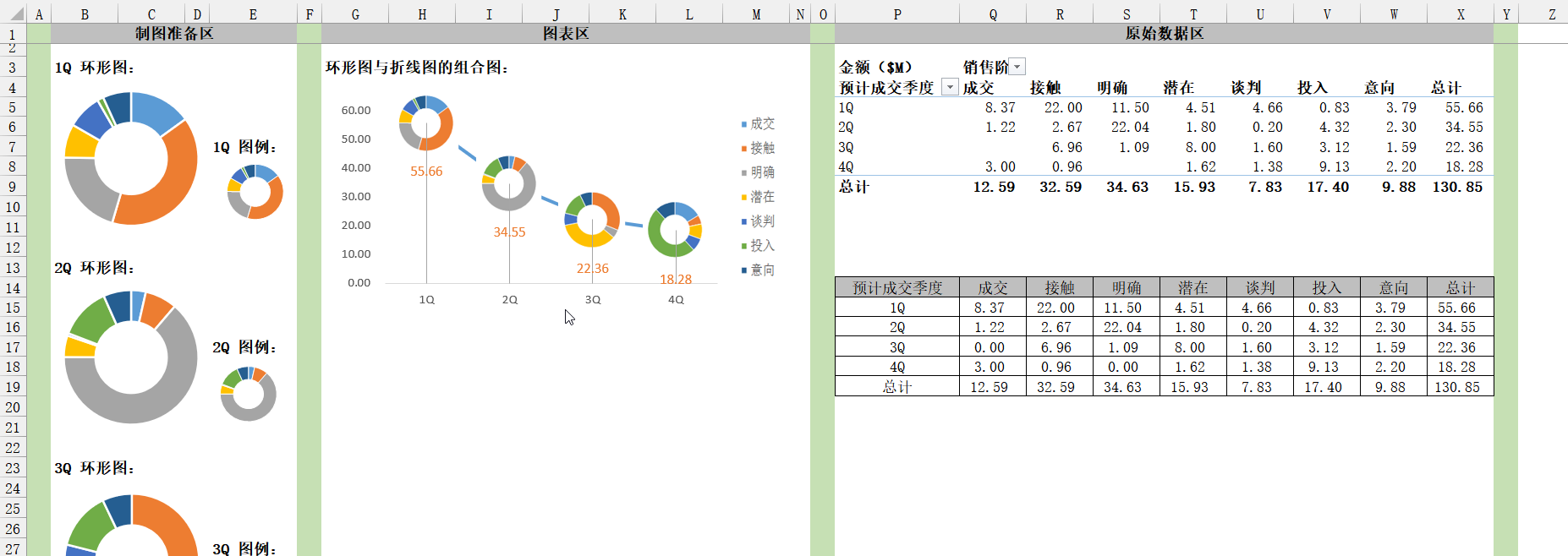Select the 3Q donut in the combo chart
1568x556 pixels.
click(592, 220)
